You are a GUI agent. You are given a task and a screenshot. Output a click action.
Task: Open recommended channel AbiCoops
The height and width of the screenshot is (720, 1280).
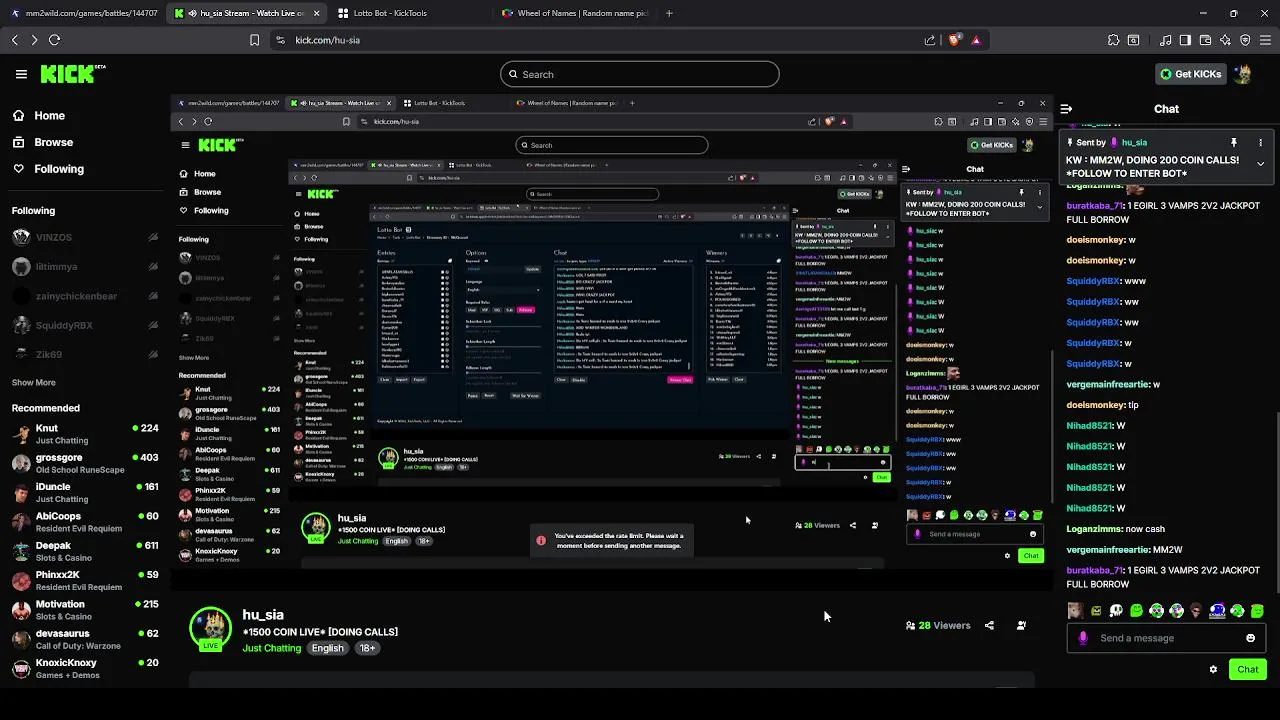tap(85, 522)
